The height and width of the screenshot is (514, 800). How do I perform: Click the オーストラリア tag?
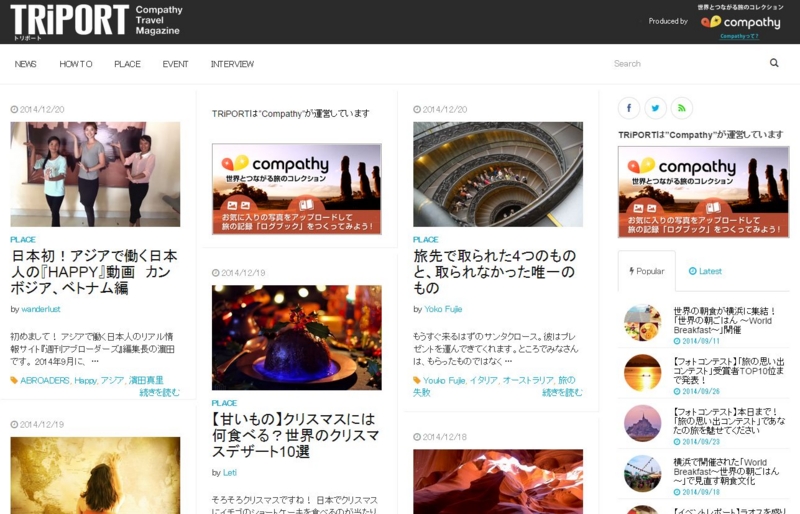pyautogui.click(x=528, y=380)
